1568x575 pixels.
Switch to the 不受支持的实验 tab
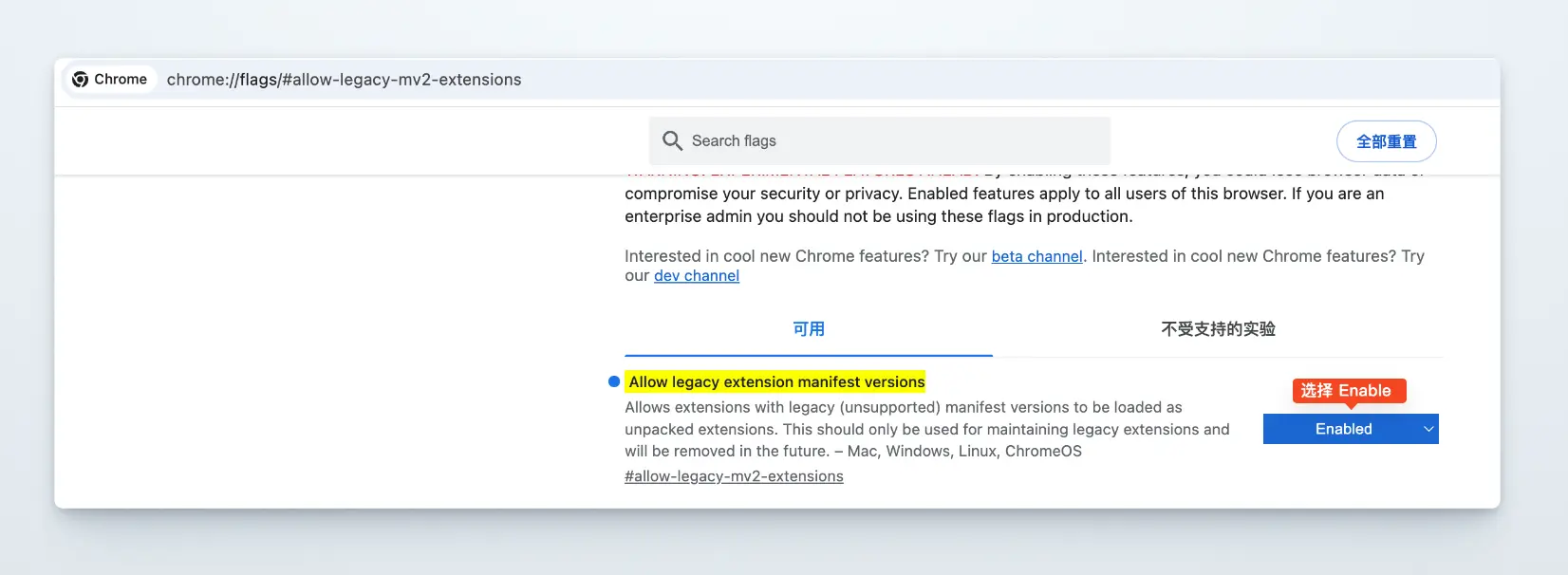[1218, 328]
